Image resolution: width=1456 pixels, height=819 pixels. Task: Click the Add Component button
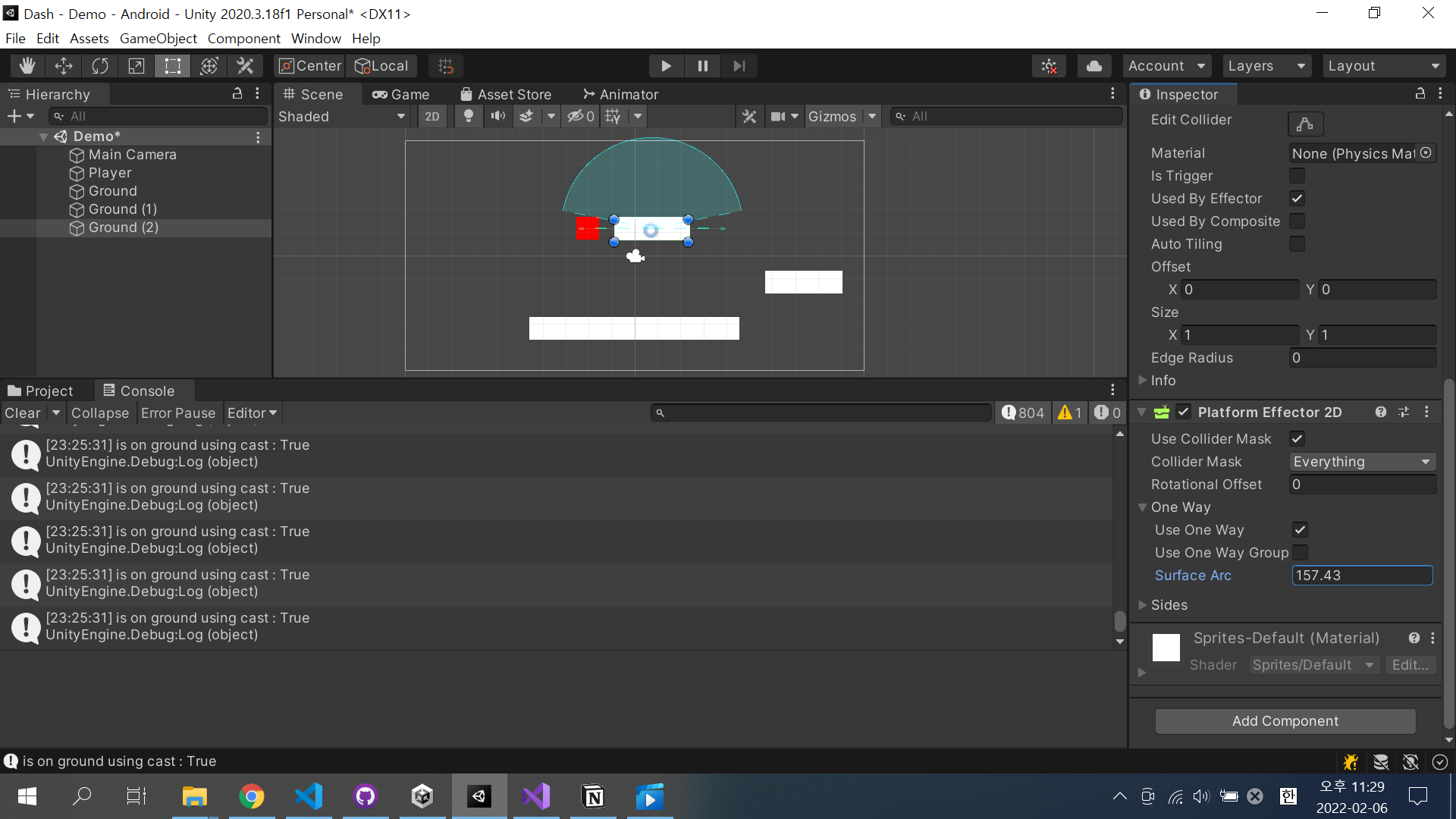click(x=1285, y=720)
